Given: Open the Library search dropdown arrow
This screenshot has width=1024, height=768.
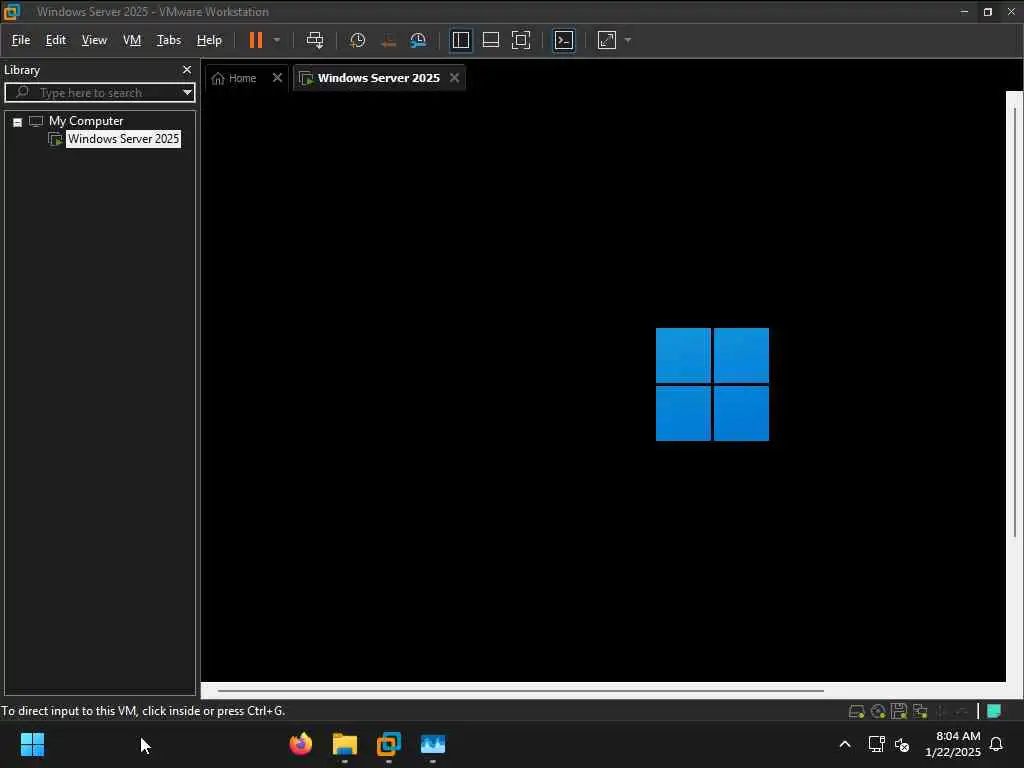Looking at the screenshot, I should (187, 93).
